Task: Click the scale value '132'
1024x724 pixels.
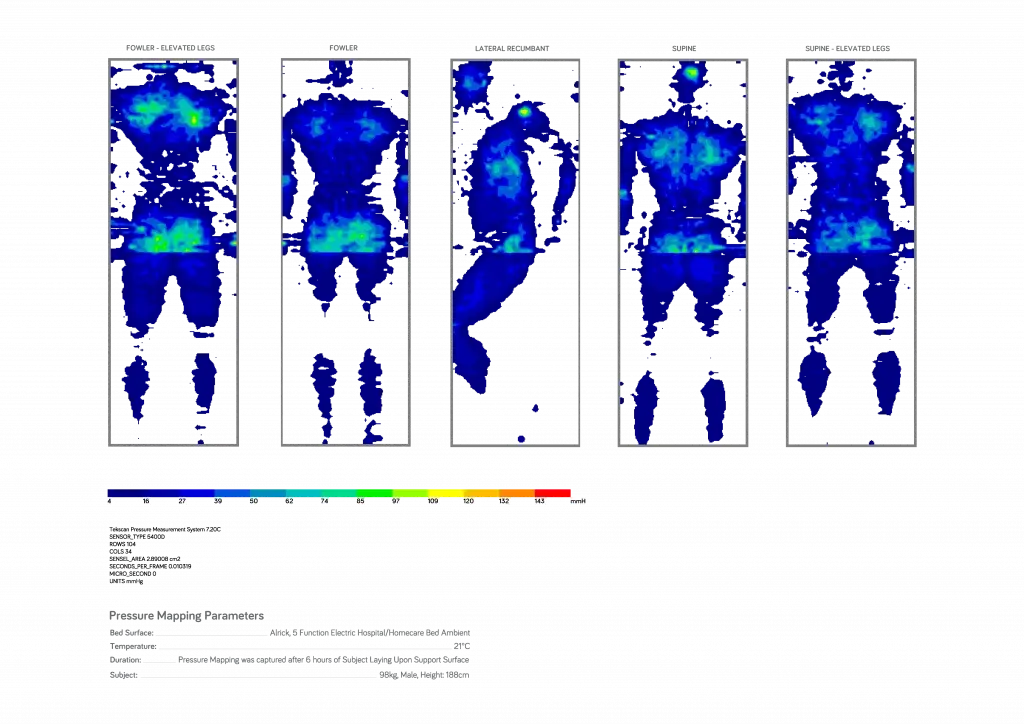Action: [x=504, y=501]
